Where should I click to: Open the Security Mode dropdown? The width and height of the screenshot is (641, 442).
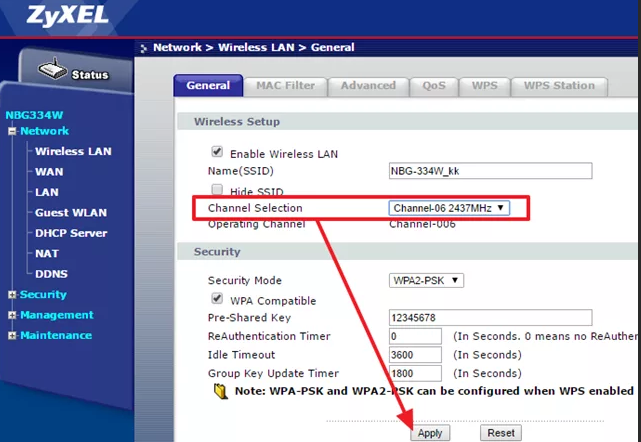tap(426, 280)
